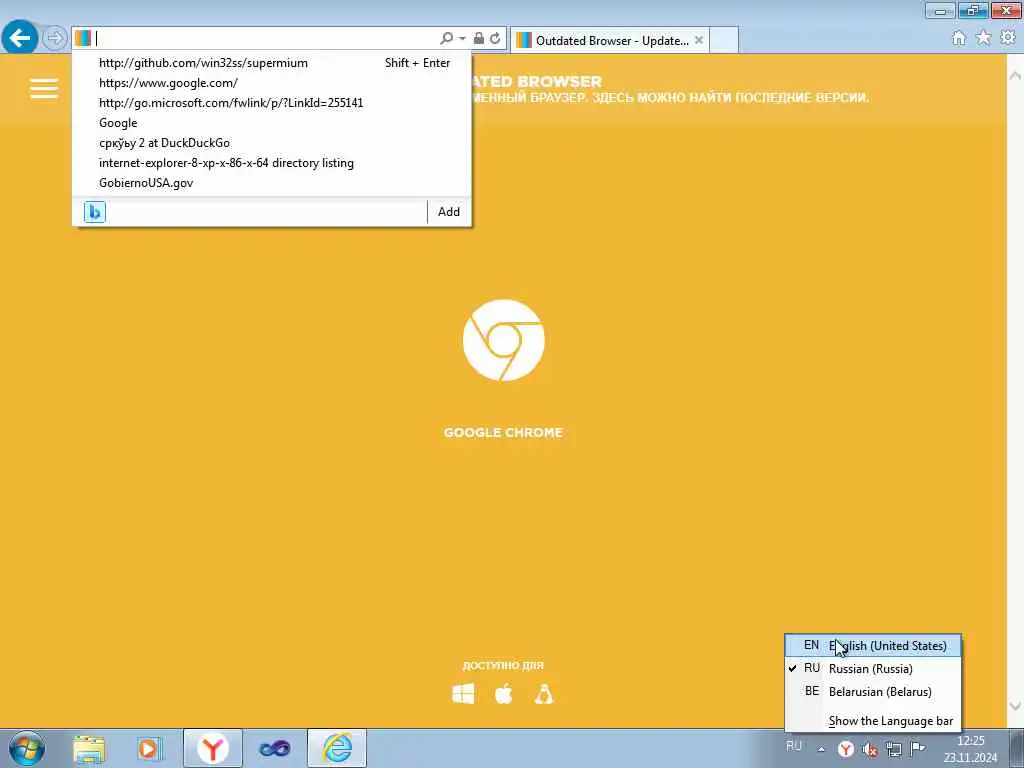Select the Linux penguin platform icon
Viewport: 1024px width, 768px height.
[544, 694]
